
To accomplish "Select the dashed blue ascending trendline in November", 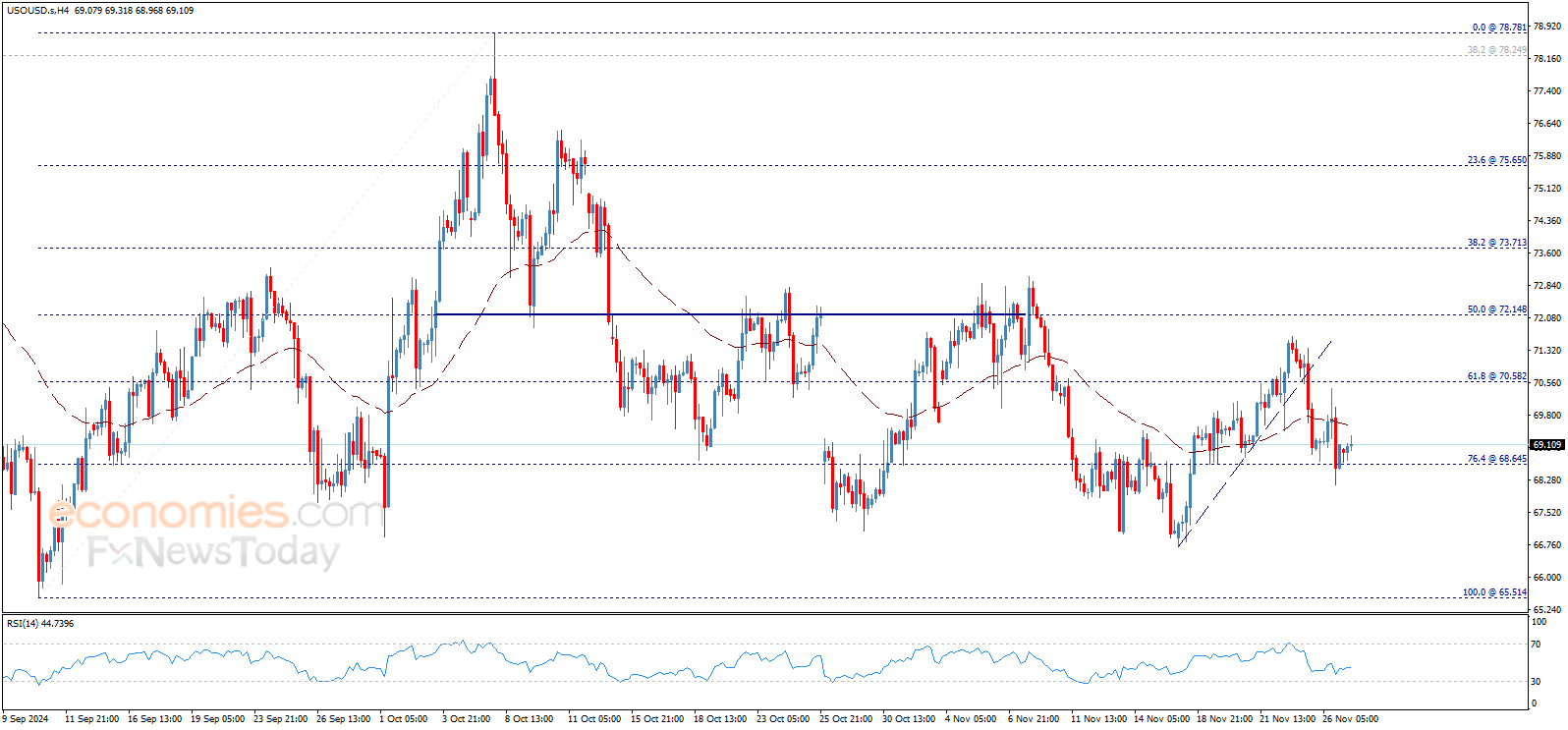I will click(1255, 442).
